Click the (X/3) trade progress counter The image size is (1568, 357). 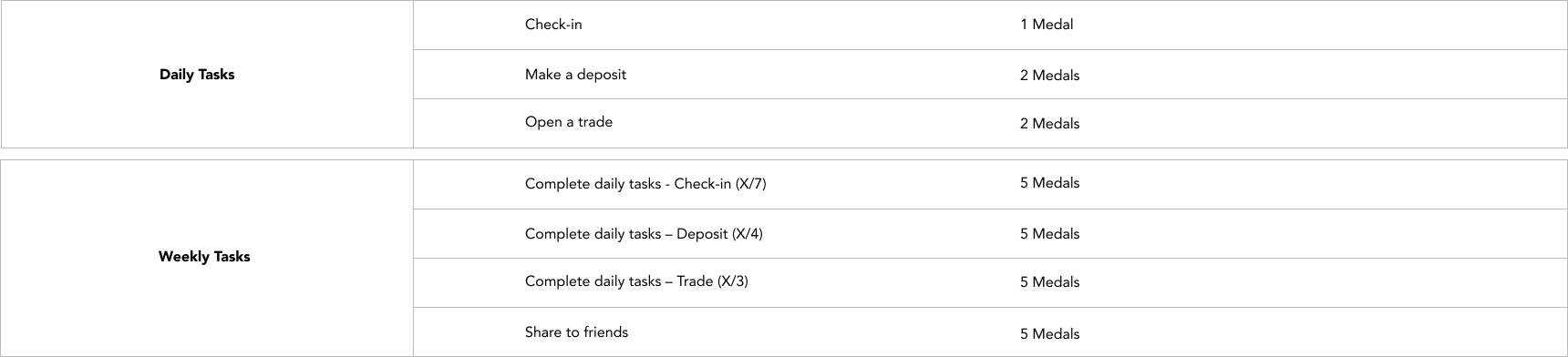(733, 281)
